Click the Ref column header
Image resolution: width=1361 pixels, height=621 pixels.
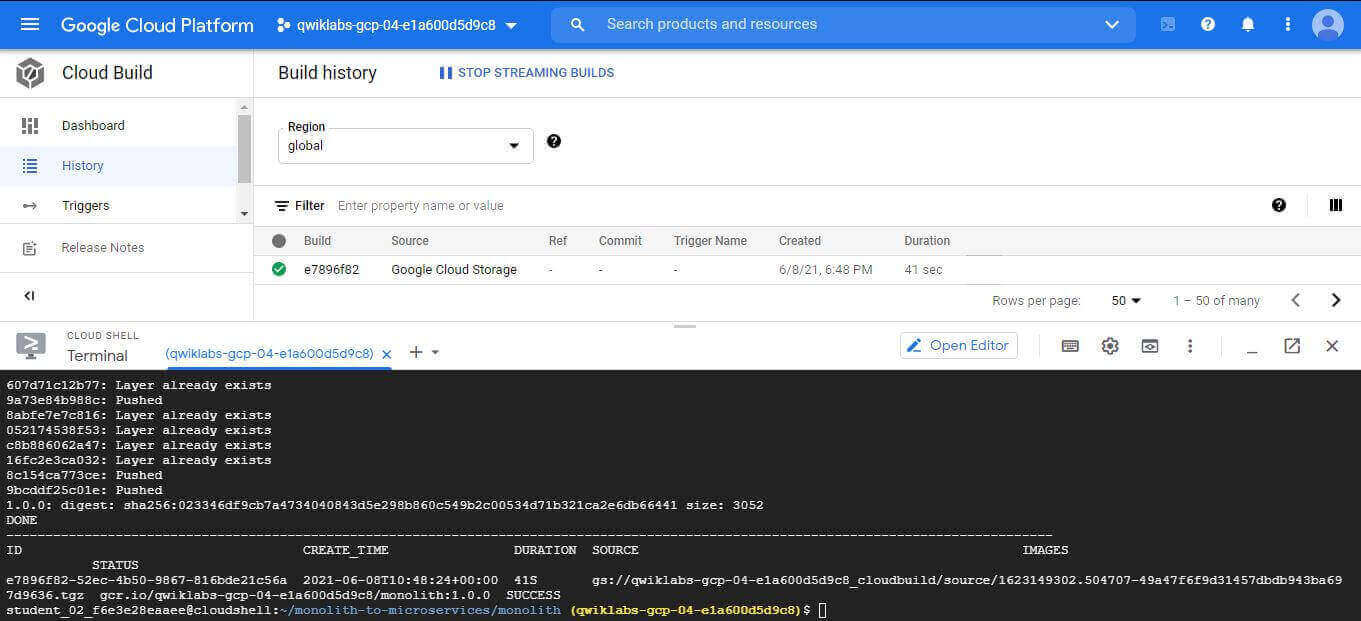coord(558,241)
